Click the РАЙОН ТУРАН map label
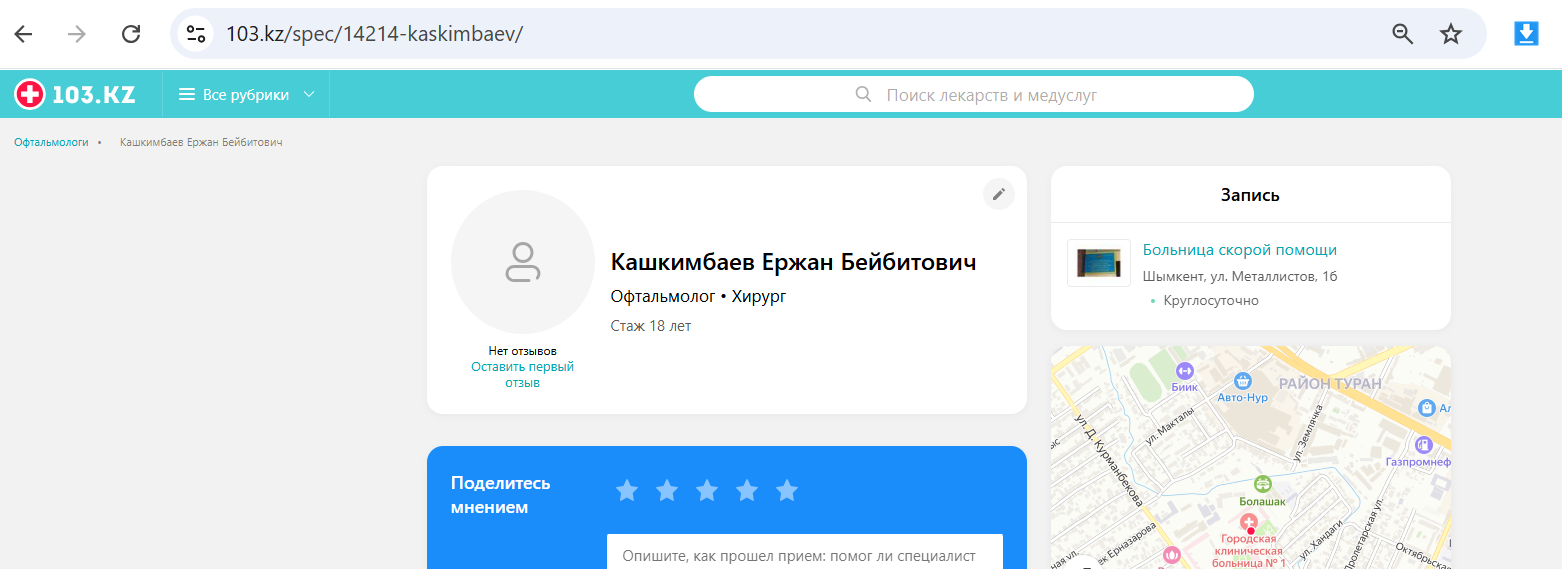Viewport: 1562px width, 569px height. (x=1330, y=384)
